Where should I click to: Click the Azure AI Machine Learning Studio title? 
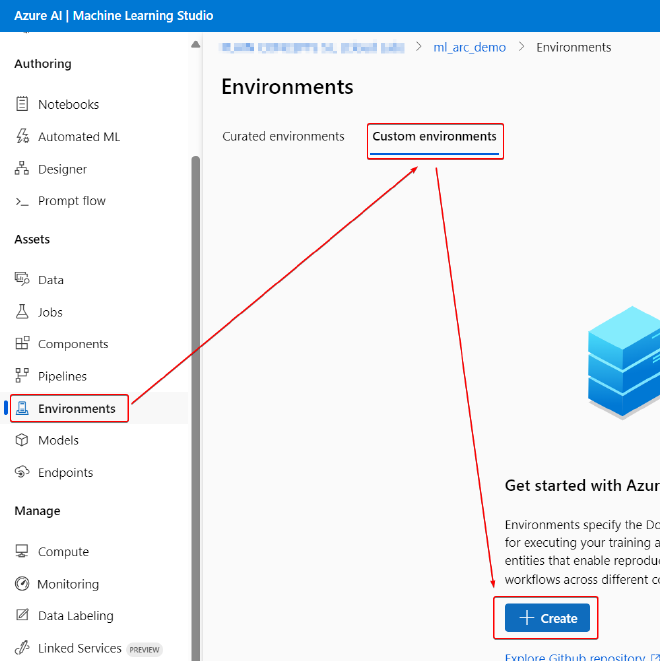click(113, 16)
